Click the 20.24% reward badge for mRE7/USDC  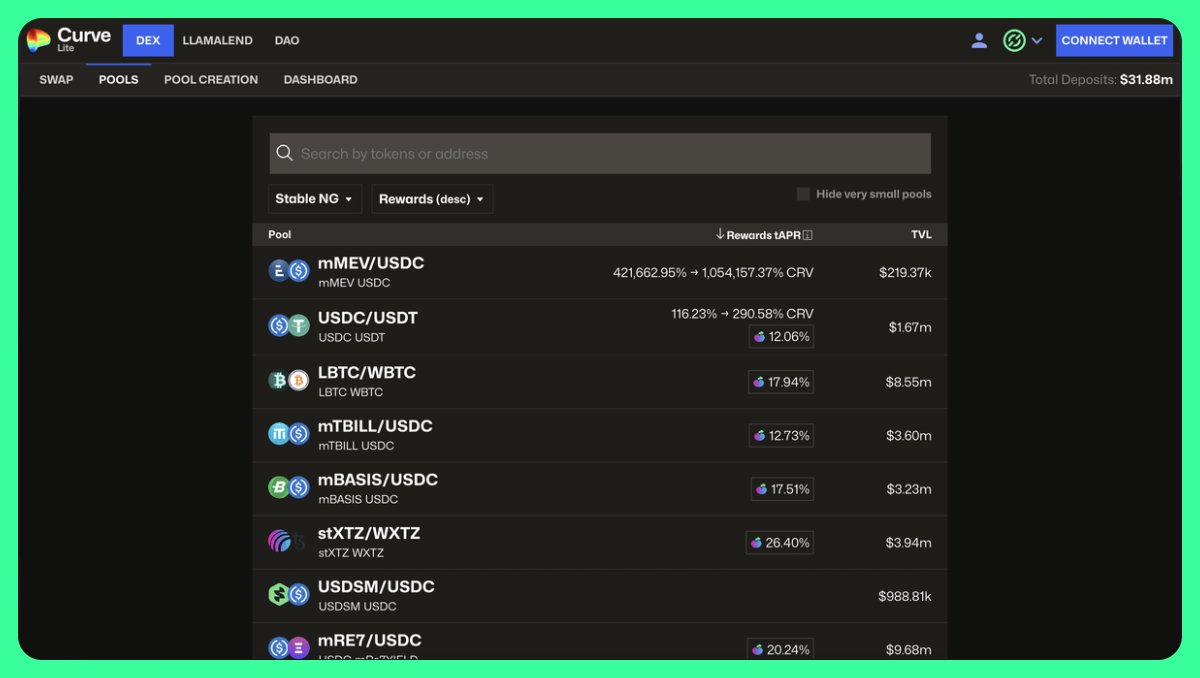click(780, 649)
